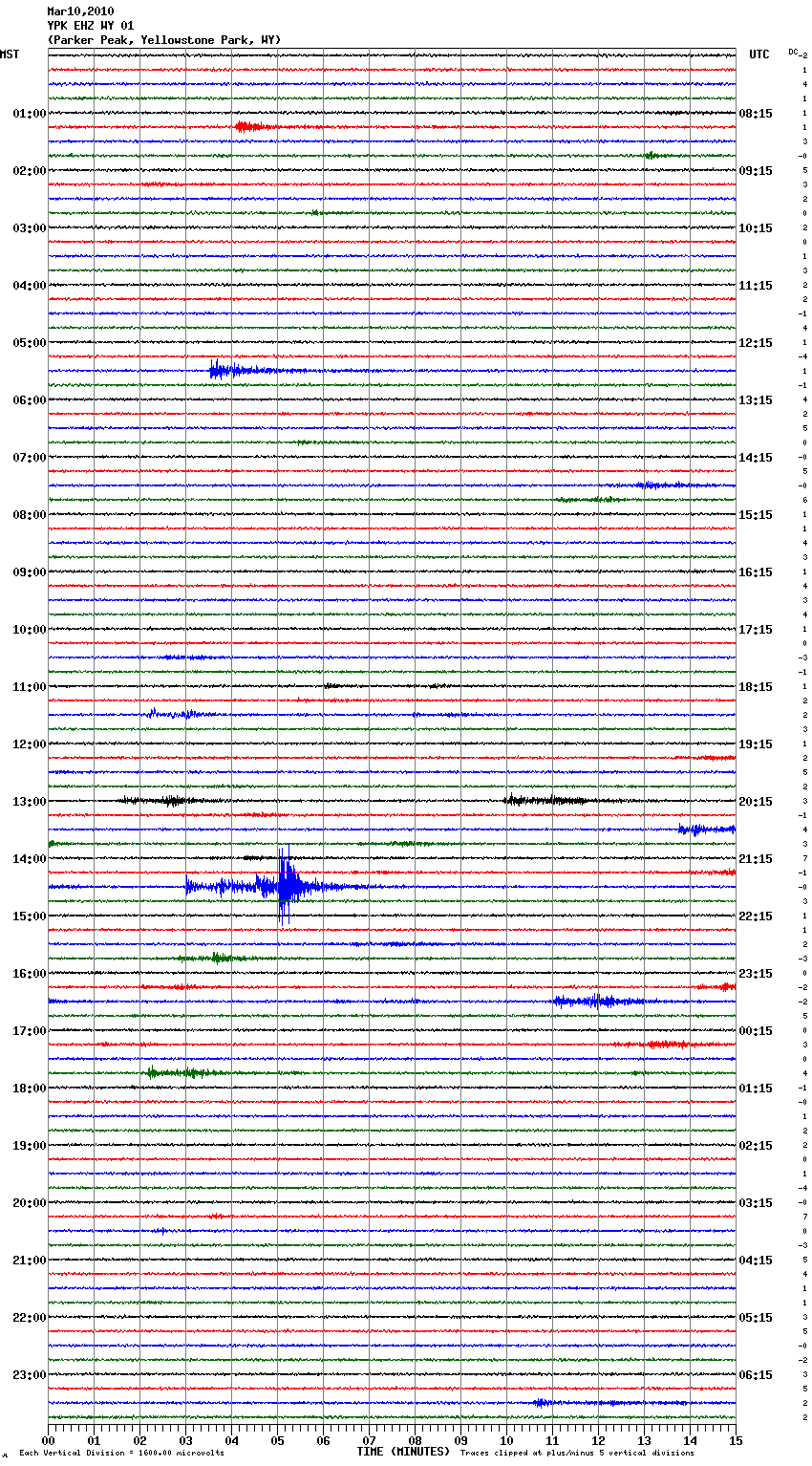Click the 03:15 UTC time label
The height and width of the screenshot is (1466, 812).
(756, 1203)
